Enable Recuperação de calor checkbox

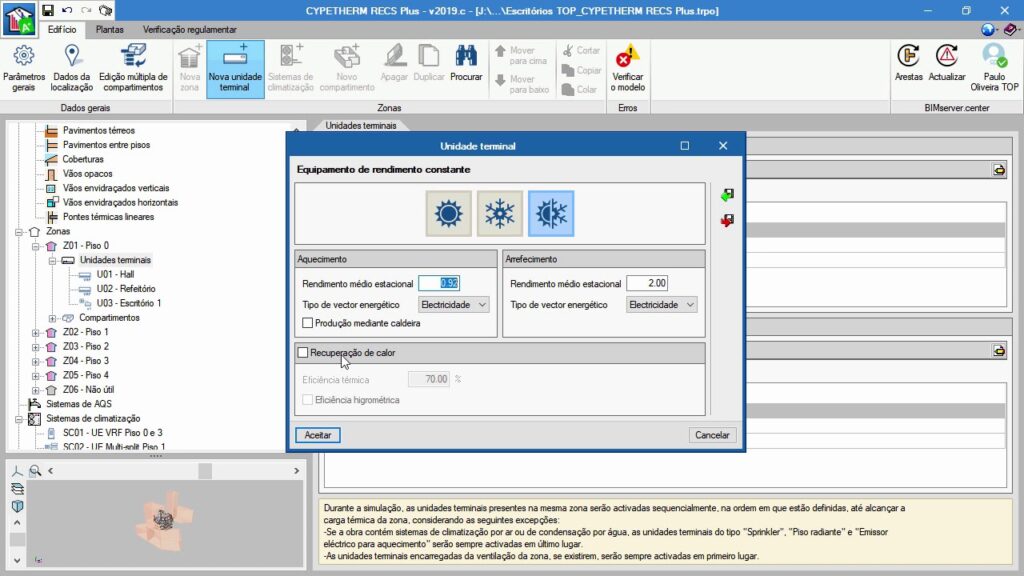(303, 353)
